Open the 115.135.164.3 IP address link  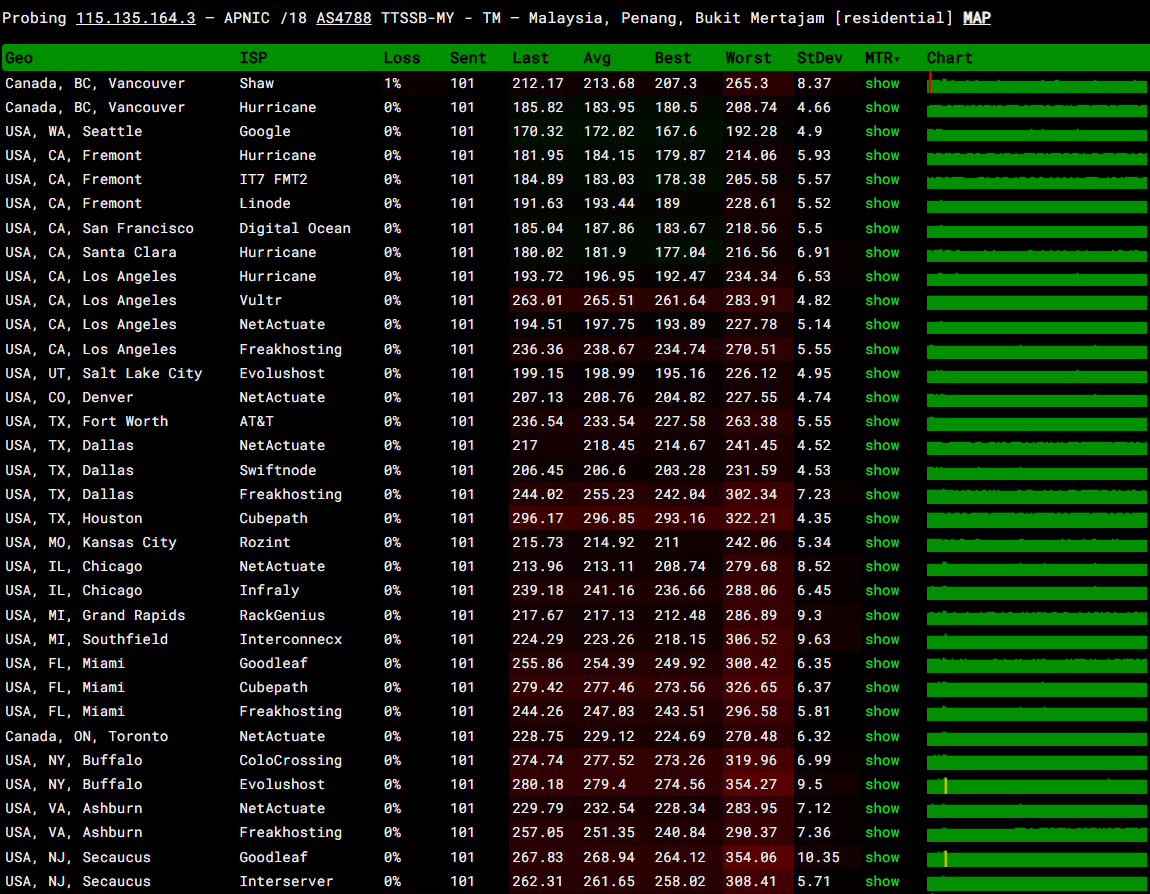(x=136, y=18)
